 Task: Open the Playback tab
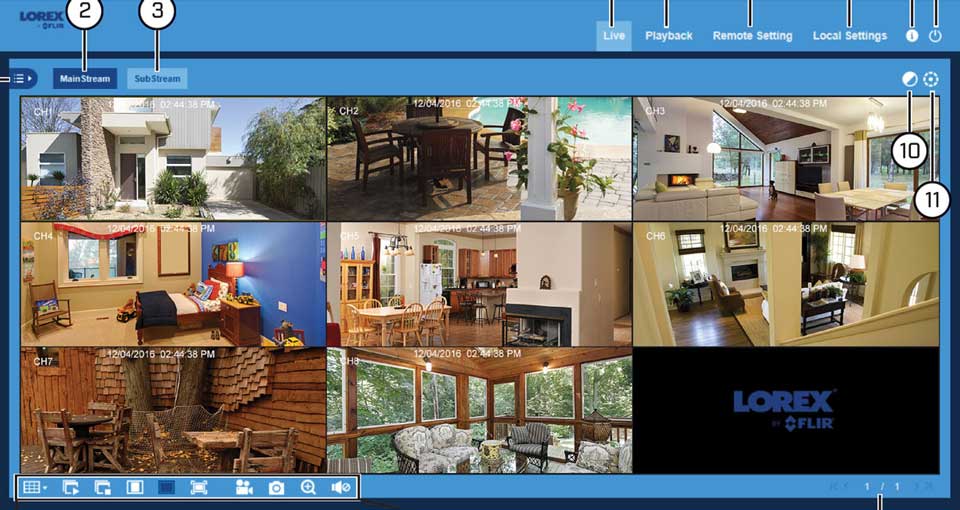(668, 36)
